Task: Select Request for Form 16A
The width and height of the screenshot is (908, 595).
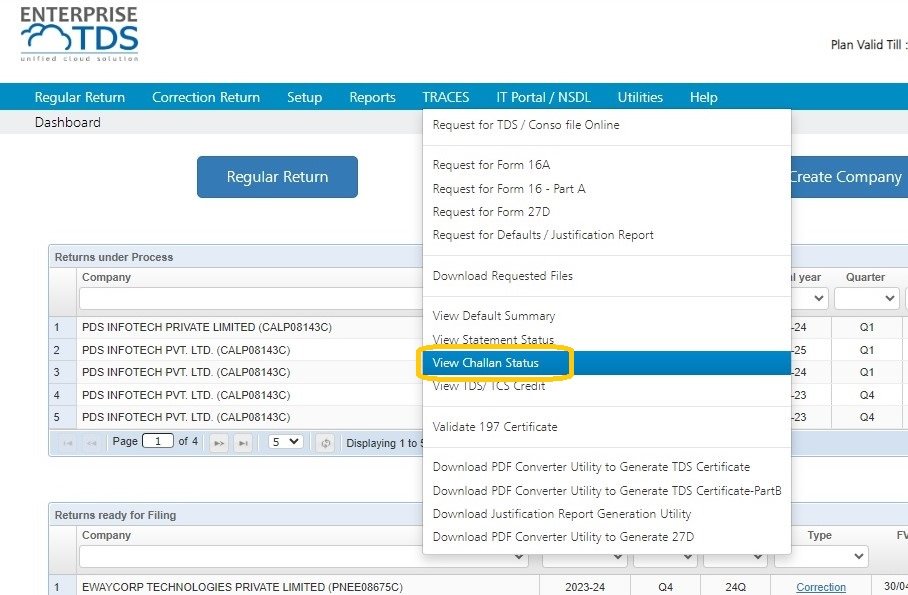Action: [x=607, y=165]
